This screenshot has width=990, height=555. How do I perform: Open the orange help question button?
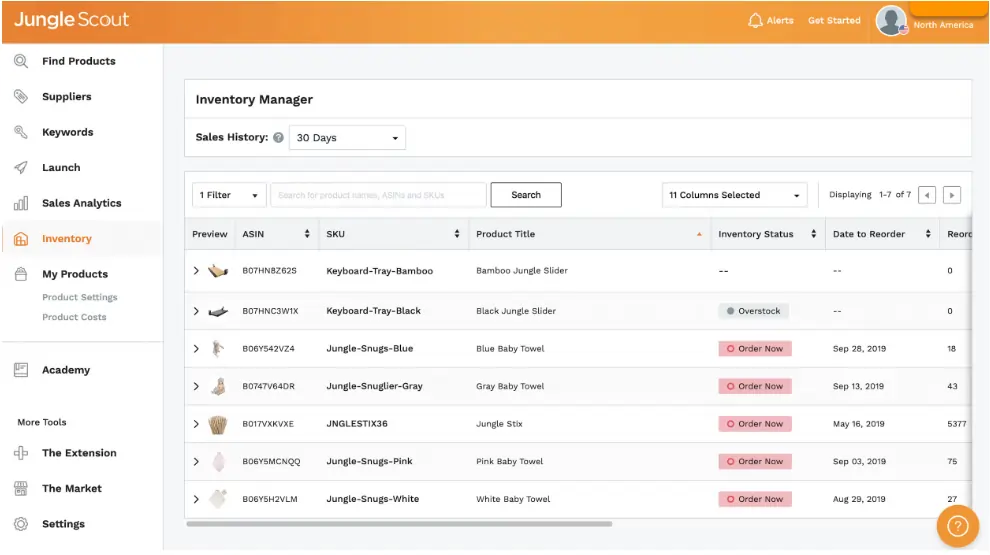957,526
